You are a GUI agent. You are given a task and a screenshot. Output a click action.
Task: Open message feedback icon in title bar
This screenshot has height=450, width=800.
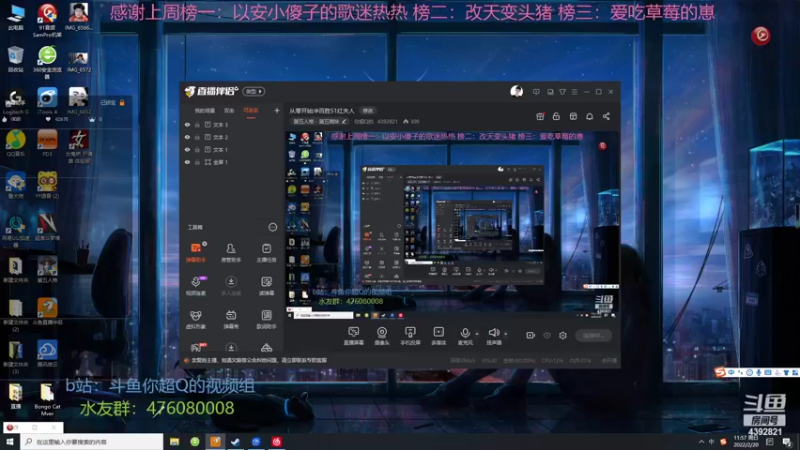click(x=536, y=92)
